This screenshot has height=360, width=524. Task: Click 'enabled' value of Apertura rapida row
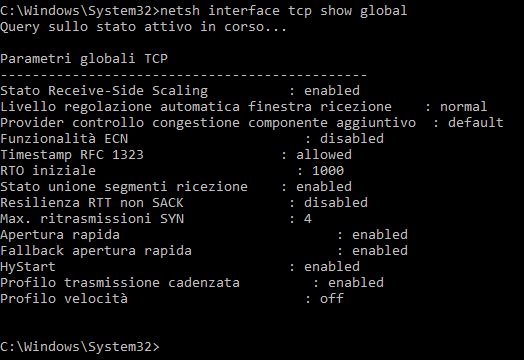pyautogui.click(x=380, y=235)
